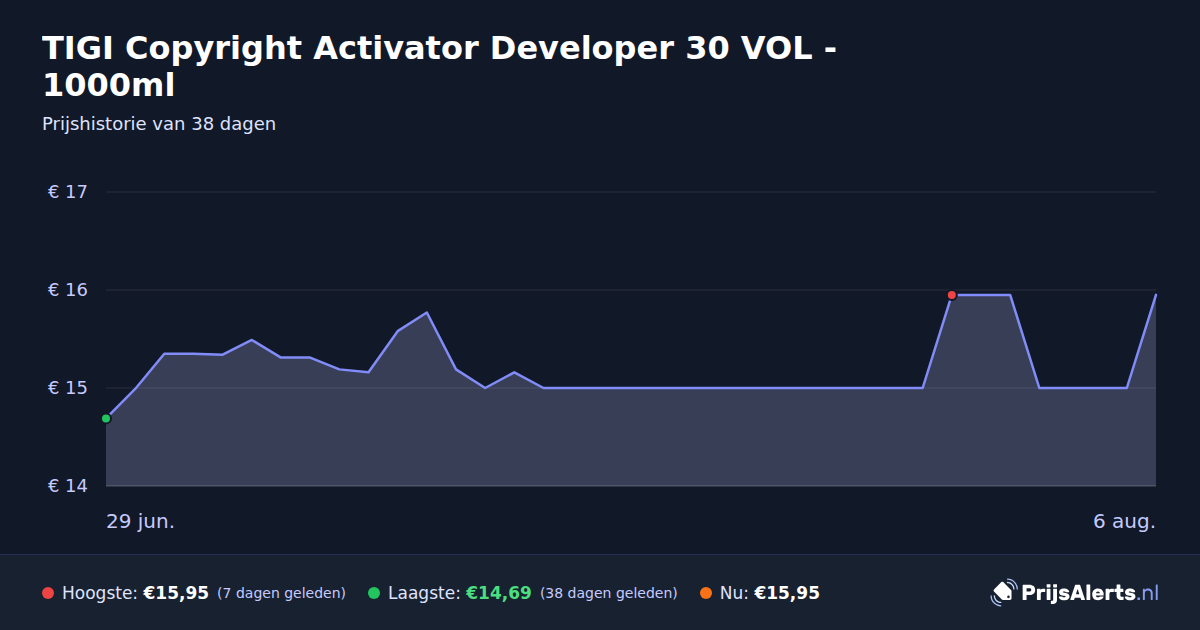
Task: Click the PrijsAlerts tag logo icon
Action: [x=1003, y=593]
